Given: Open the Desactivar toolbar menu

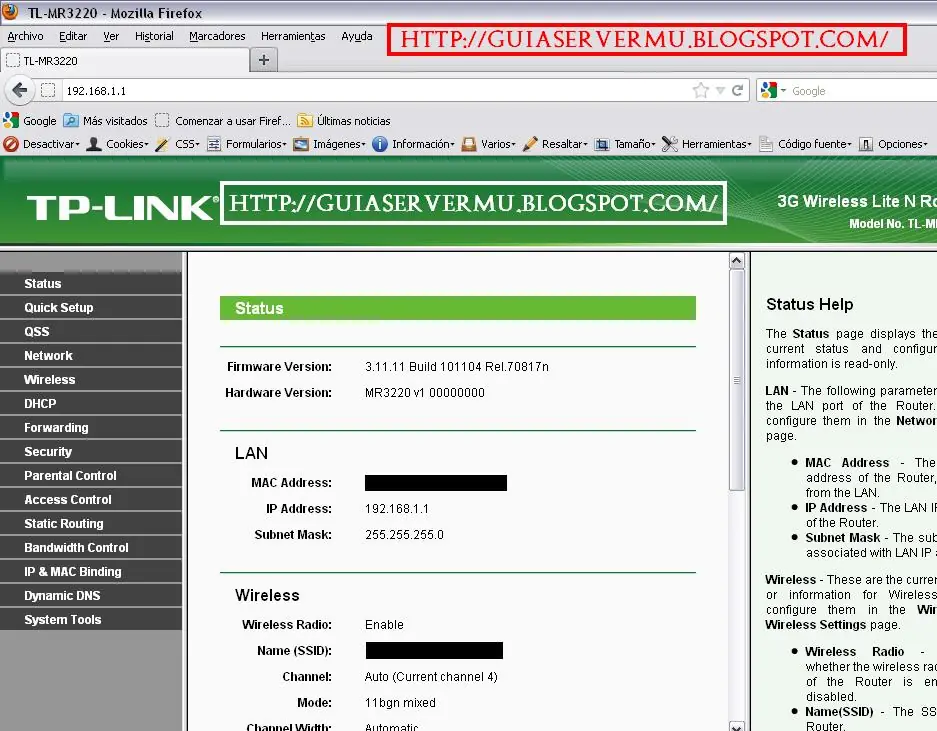Looking at the screenshot, I should pos(41,144).
